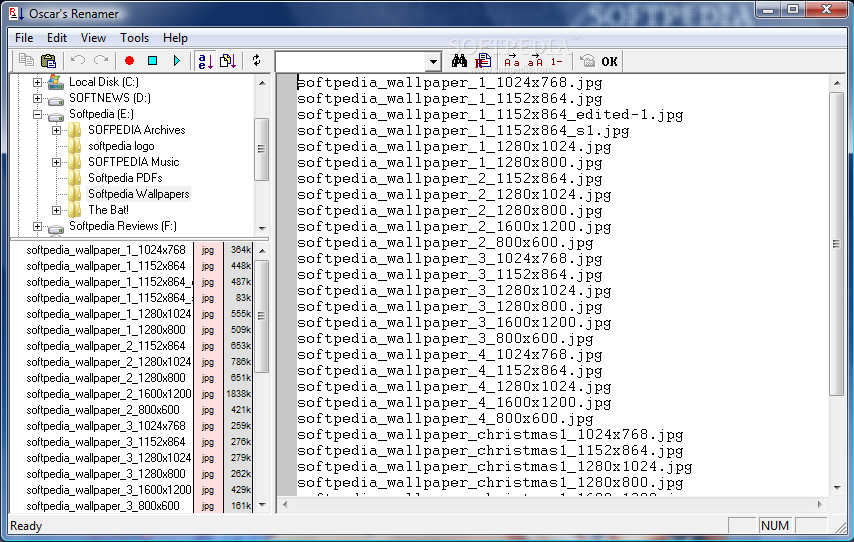Viewport: 854px width, 542px height.
Task: Select softpedia_wallpaper_2_1600x1200 in file list
Action: pyautogui.click(x=109, y=394)
